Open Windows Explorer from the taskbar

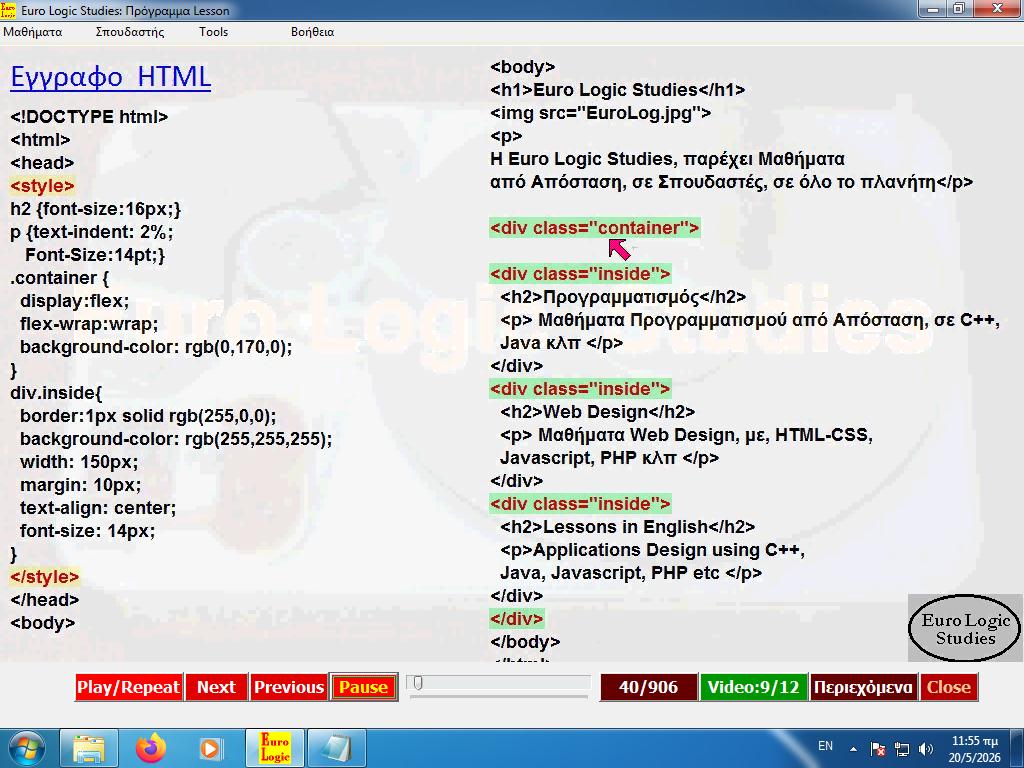pyautogui.click(x=89, y=748)
